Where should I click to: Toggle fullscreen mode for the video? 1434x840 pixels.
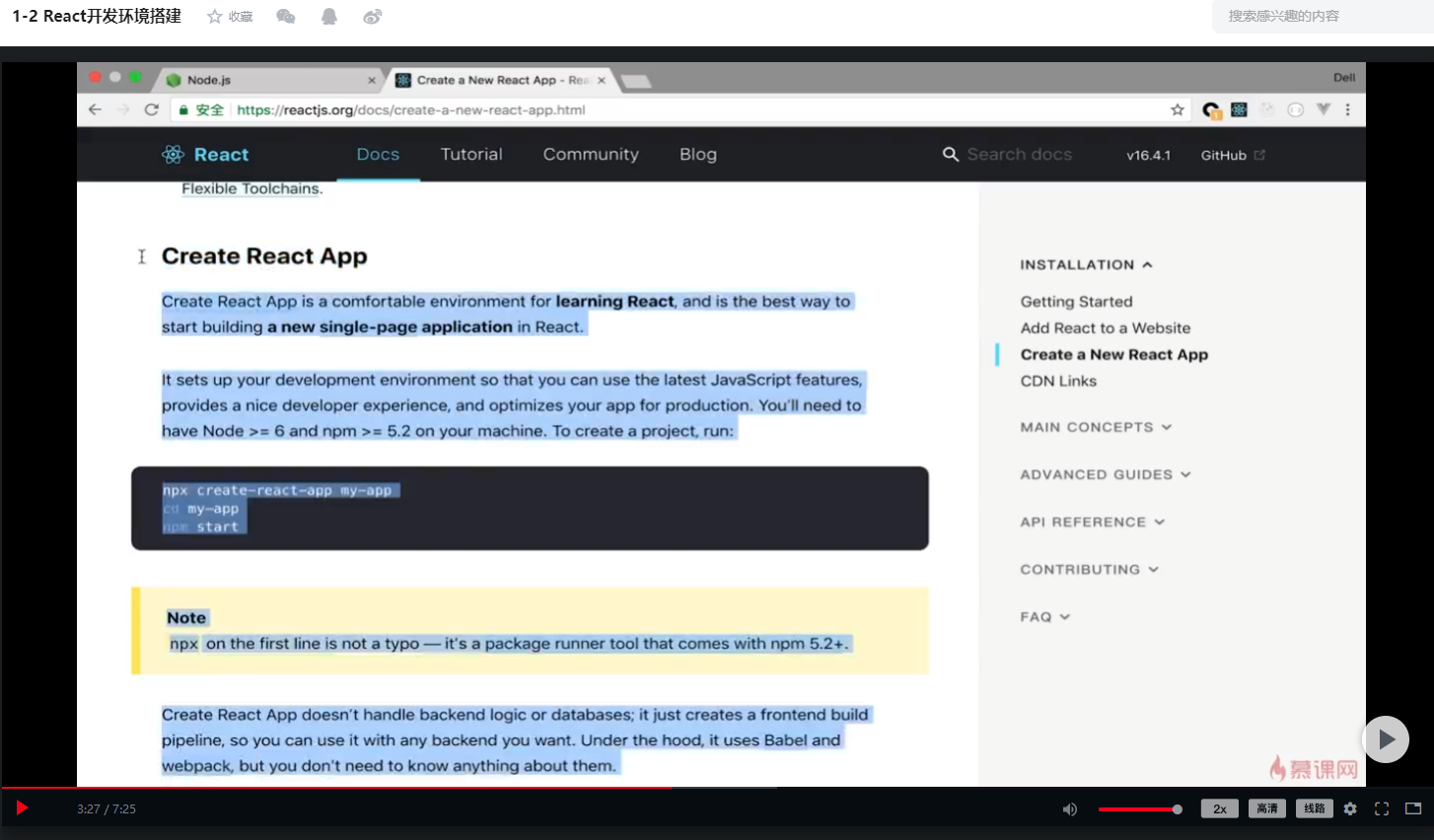point(1382,809)
